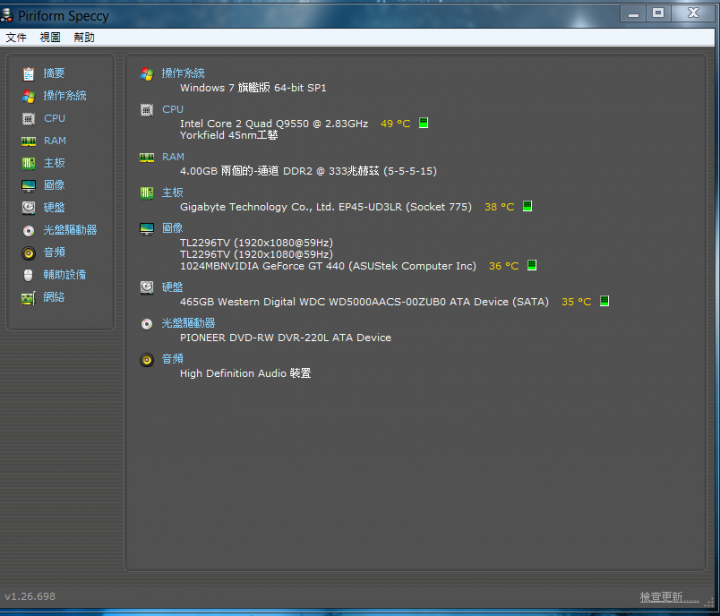
Task: Select 輔助設備 label in the sidebar
Action: pos(65,274)
